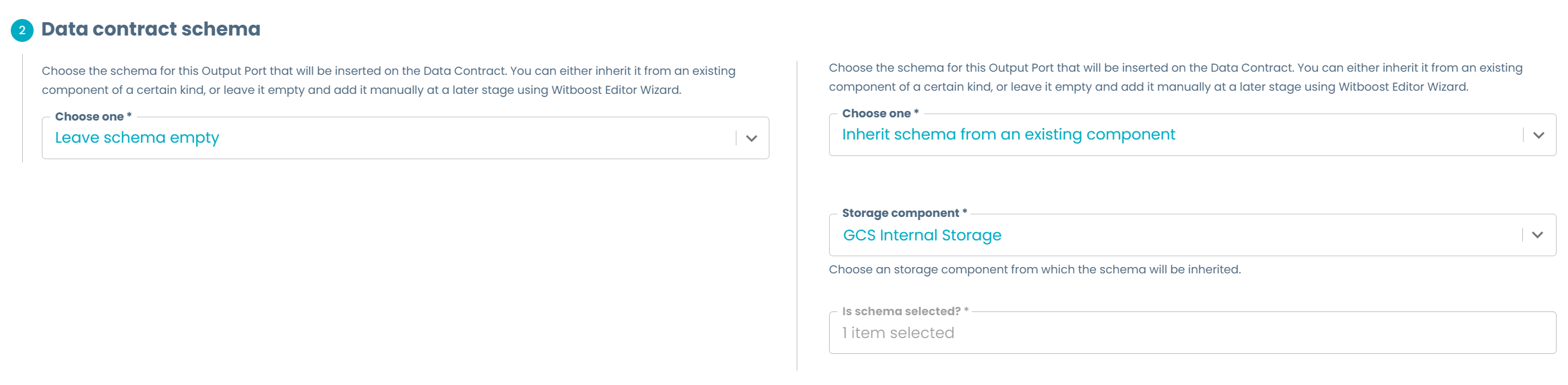This screenshot has width=1568, height=385.
Task: Click the left panel schema description paragraph
Action: coord(388,81)
